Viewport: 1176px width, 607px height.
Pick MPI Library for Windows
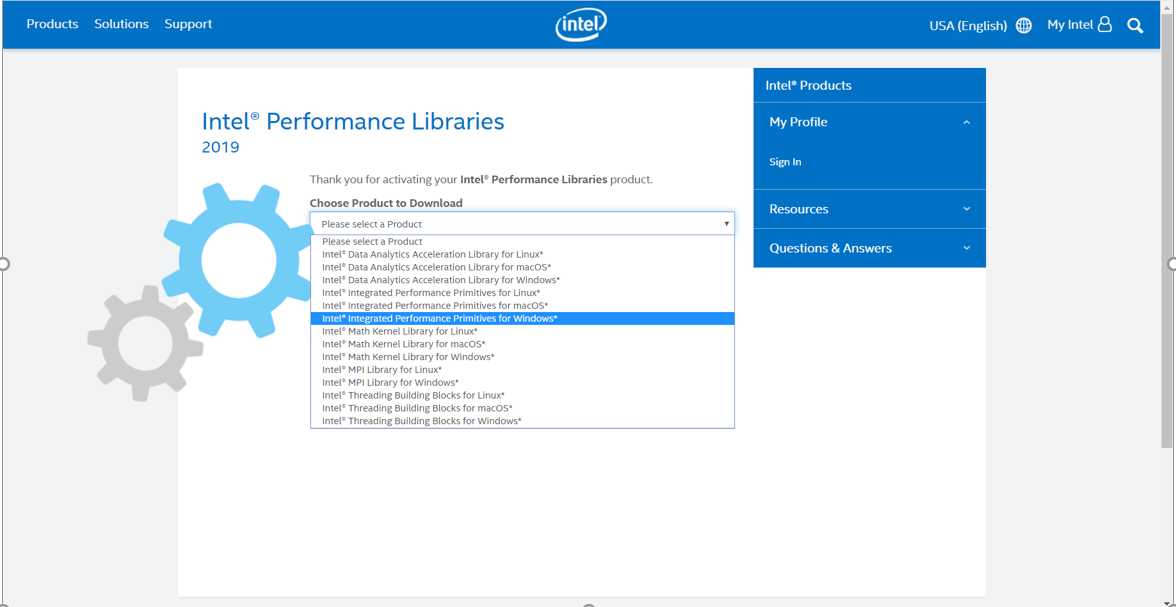(522, 383)
